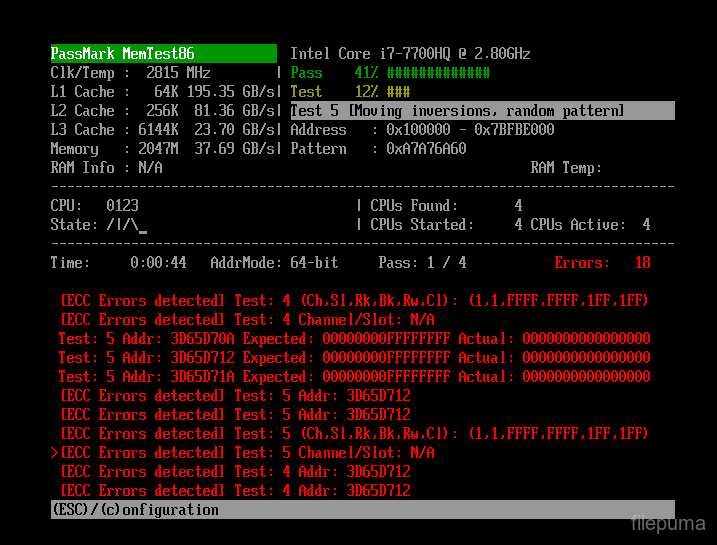
Task: Click the PassMark MemTest86 title header
Action: (163, 54)
